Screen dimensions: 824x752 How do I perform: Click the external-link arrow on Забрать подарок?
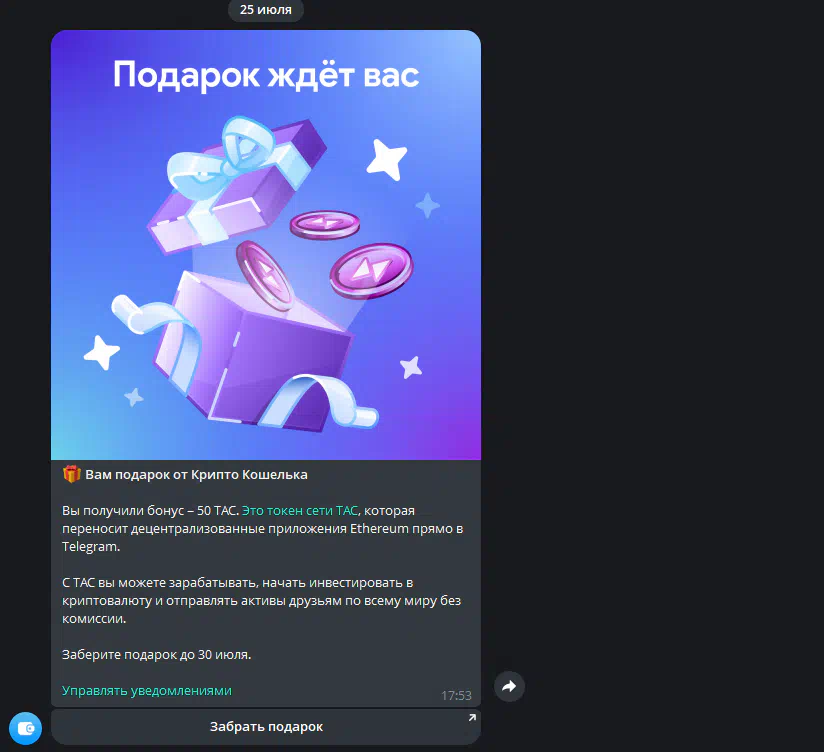[472, 718]
